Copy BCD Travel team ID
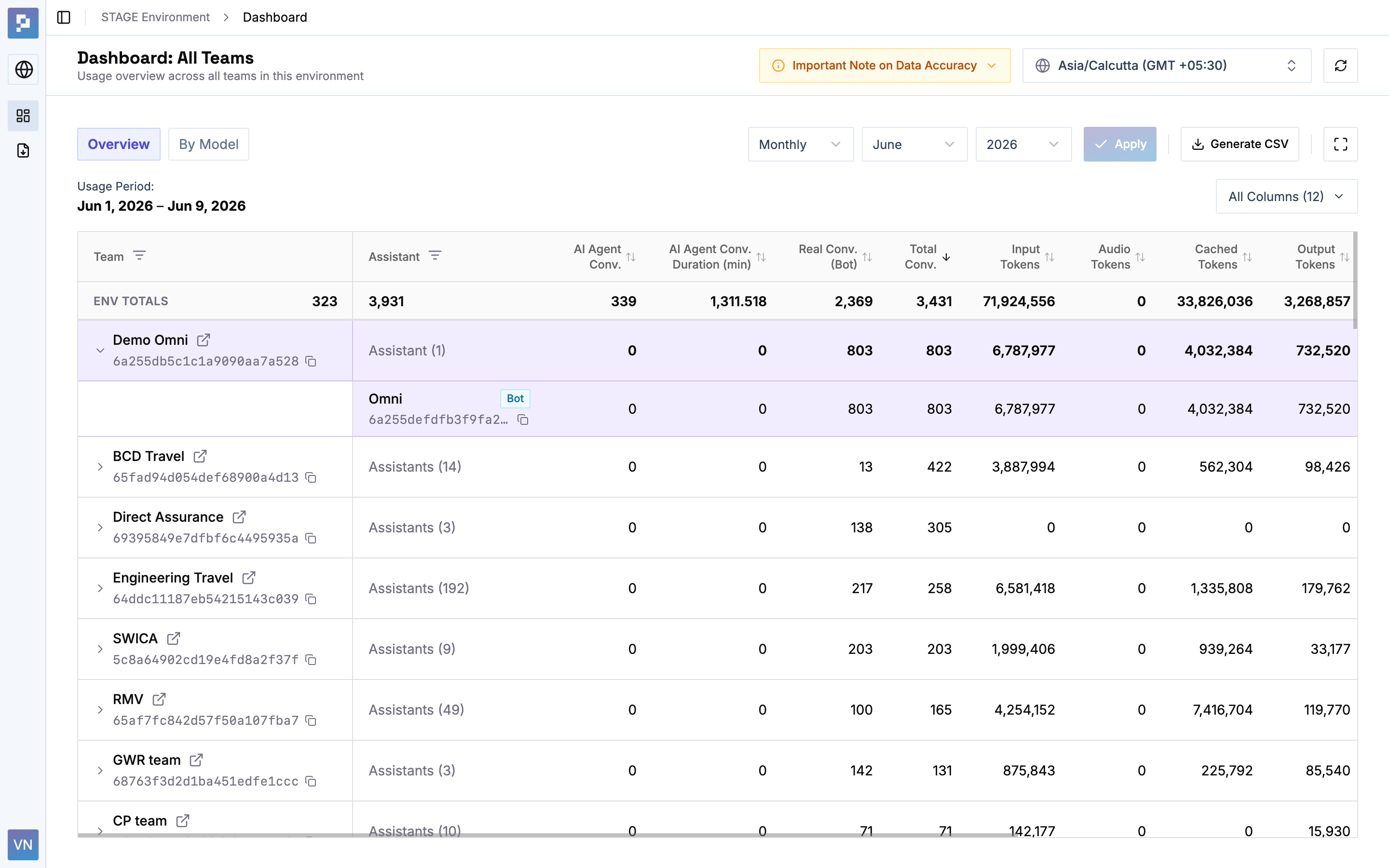The width and height of the screenshot is (1389, 868). (x=311, y=477)
